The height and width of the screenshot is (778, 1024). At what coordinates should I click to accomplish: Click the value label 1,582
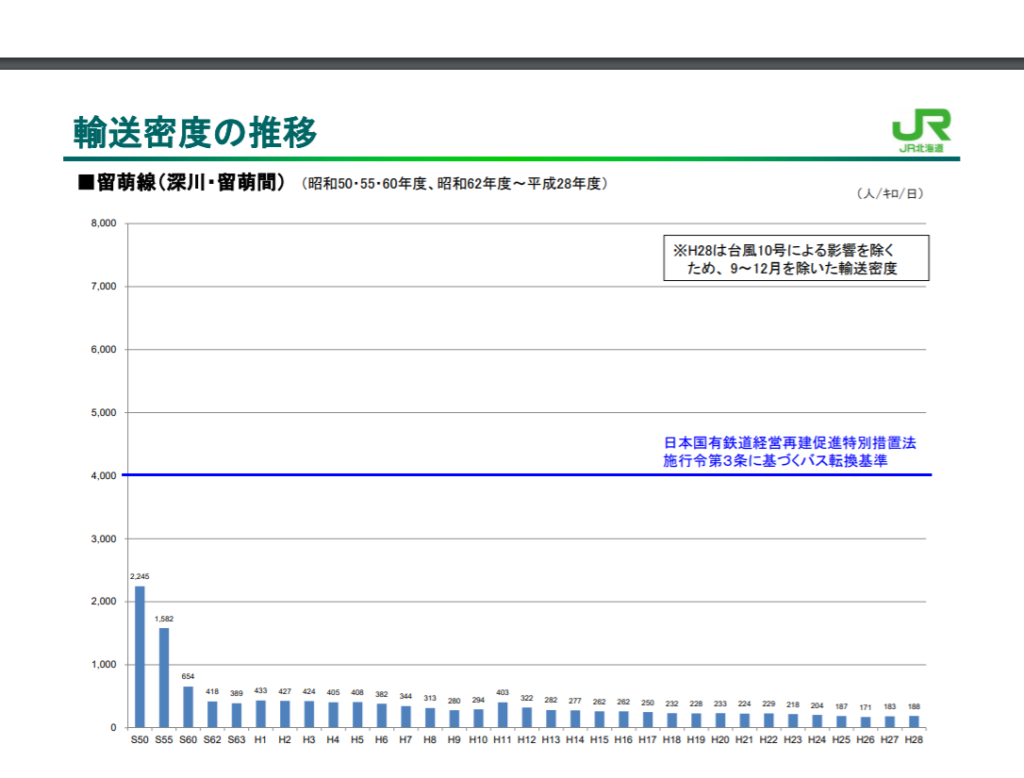(164, 619)
